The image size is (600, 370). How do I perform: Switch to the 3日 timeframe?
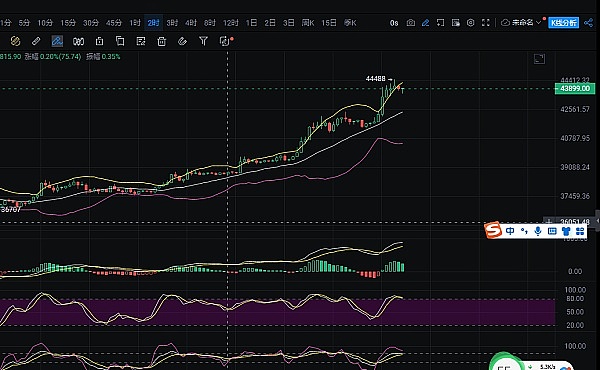(x=289, y=23)
